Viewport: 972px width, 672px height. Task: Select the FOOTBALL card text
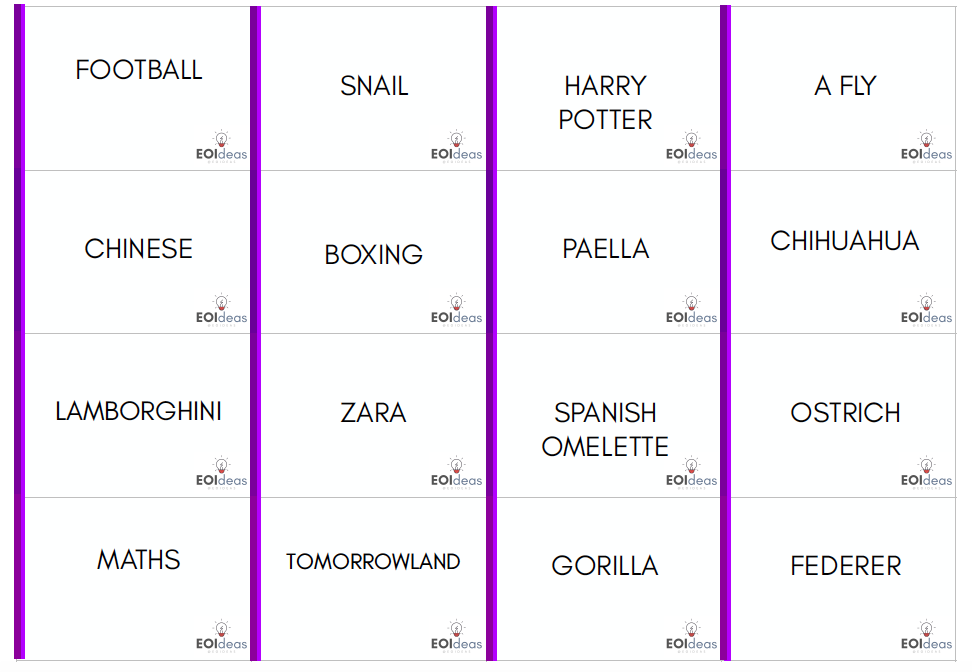click(139, 70)
